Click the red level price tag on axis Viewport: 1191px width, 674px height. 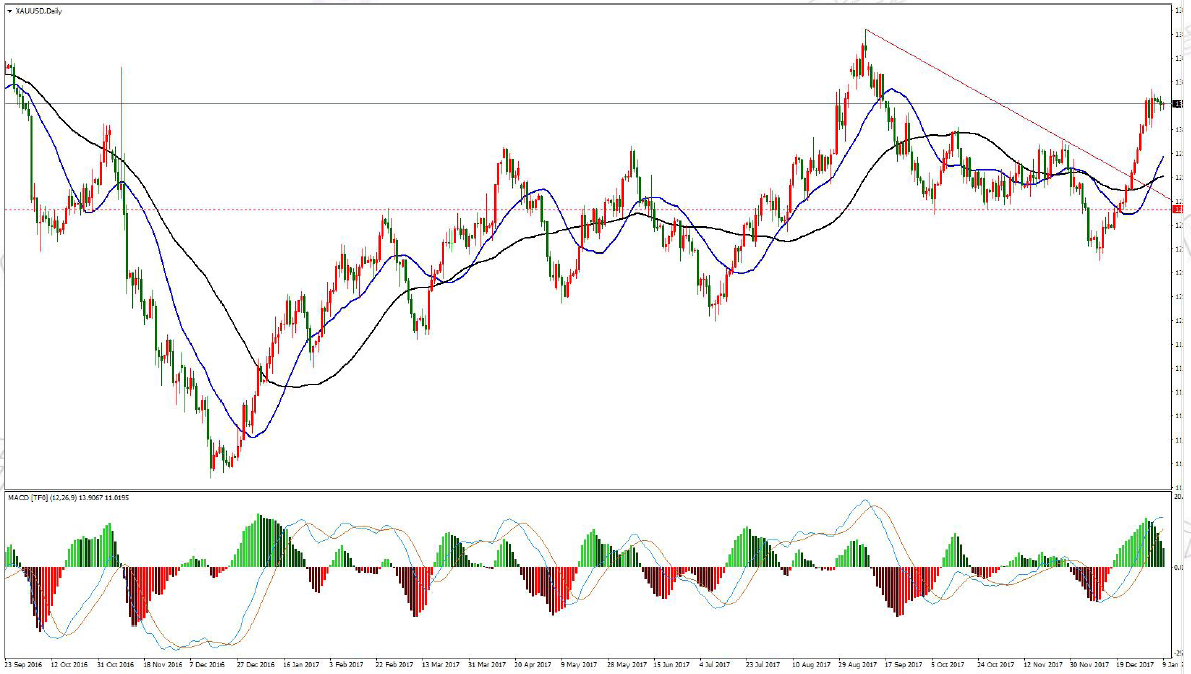1179,209
